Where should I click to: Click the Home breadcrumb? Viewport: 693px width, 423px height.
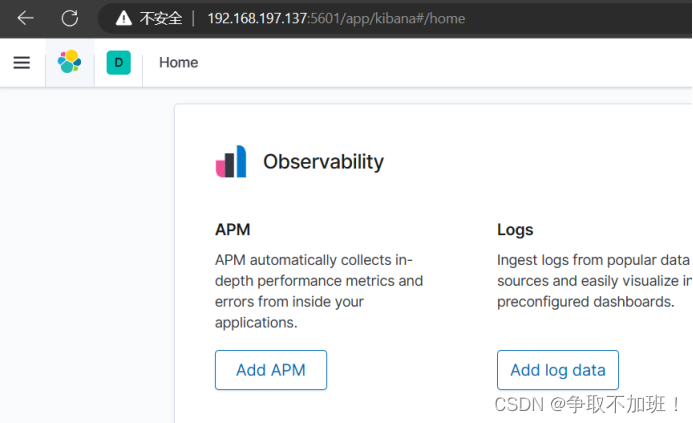[x=179, y=62]
